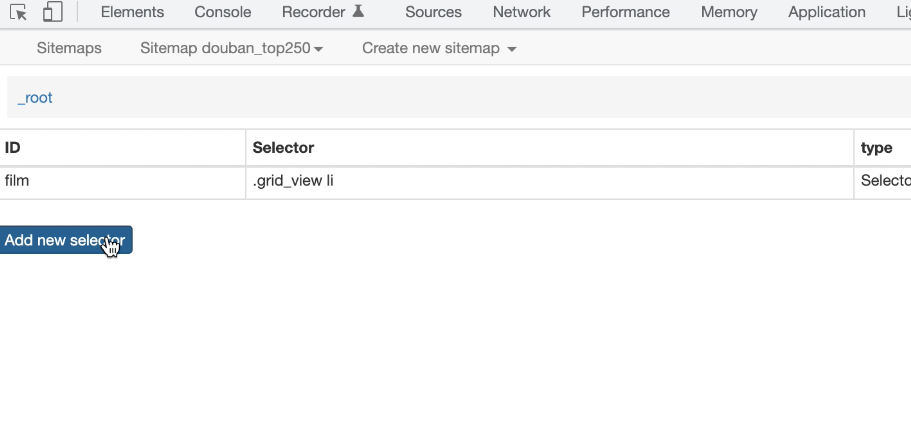The height and width of the screenshot is (444, 911).
Task: Toggle the device toolbar icon
Action: 52,12
